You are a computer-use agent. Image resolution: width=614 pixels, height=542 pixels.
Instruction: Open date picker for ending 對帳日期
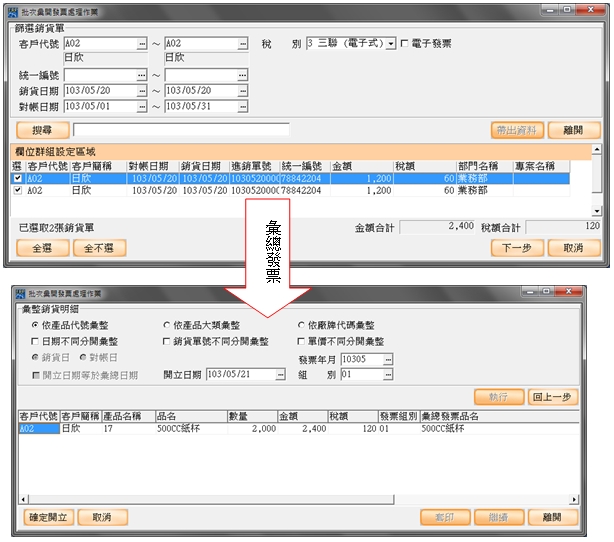242,107
